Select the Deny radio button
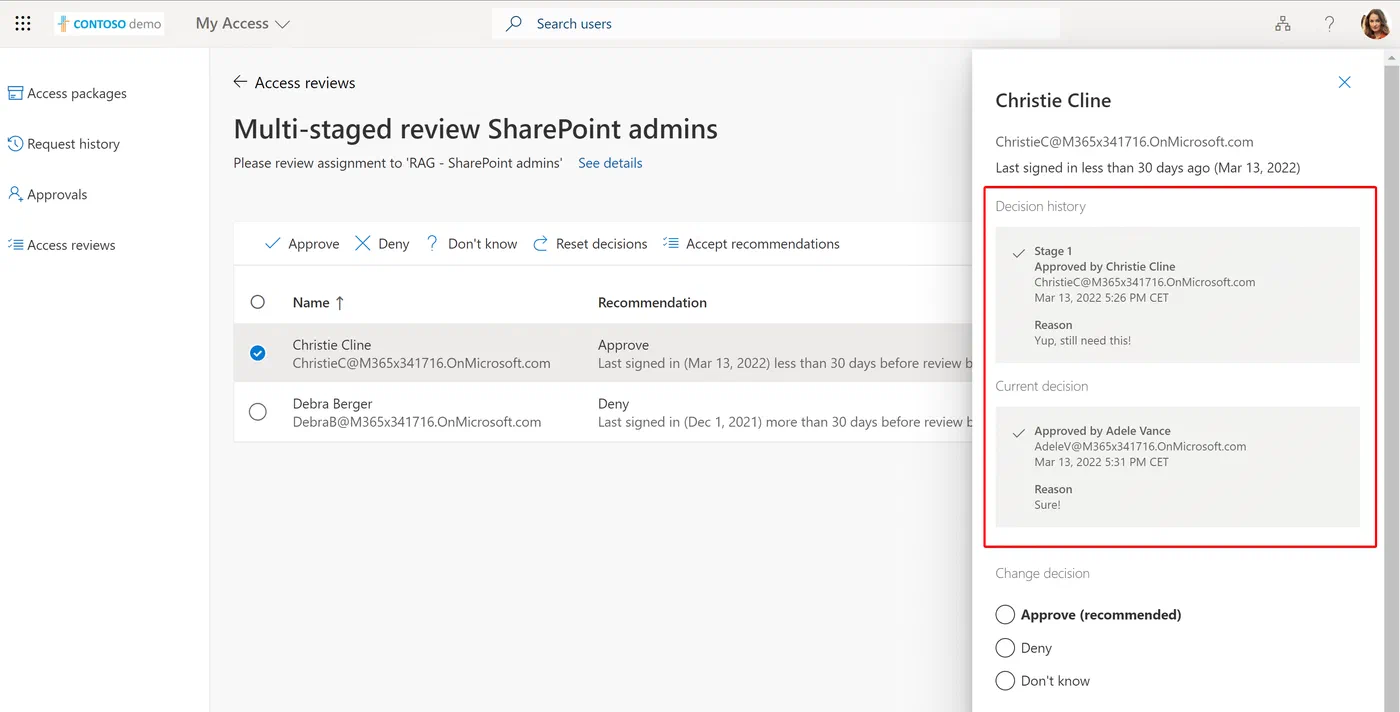This screenshot has height=712, width=1400. [1005, 648]
